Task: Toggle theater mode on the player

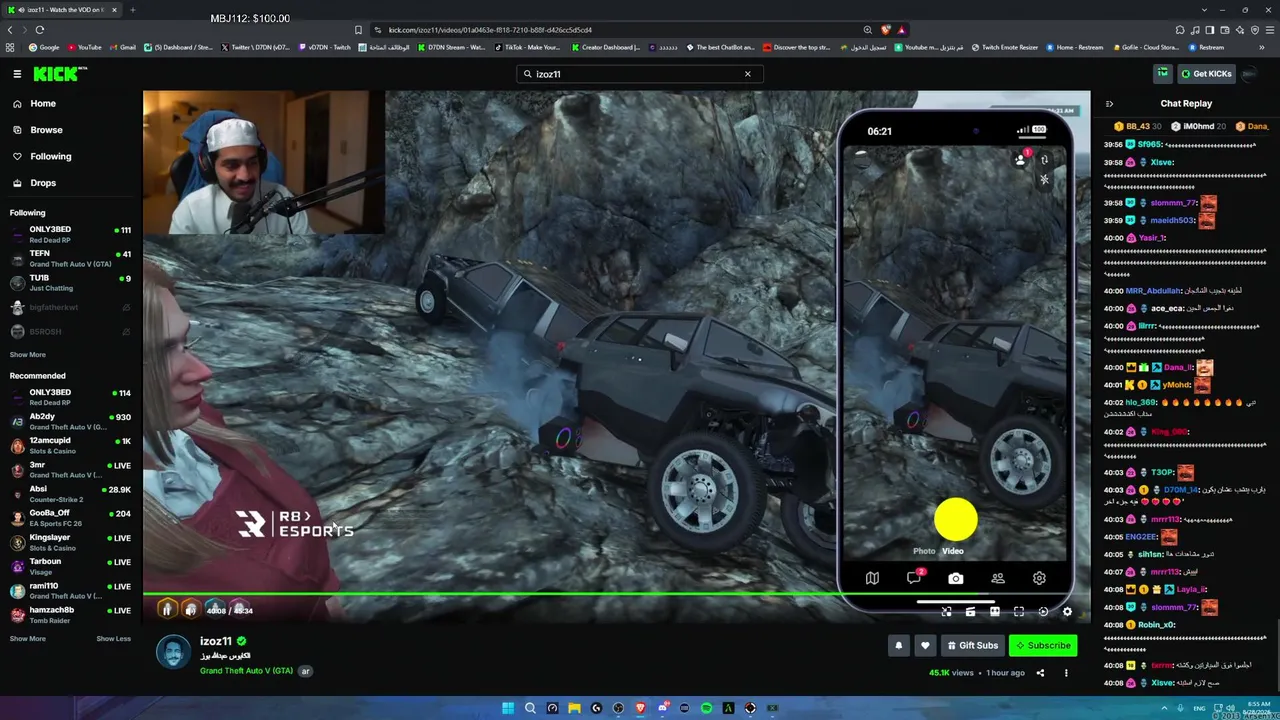Action: click(995, 612)
